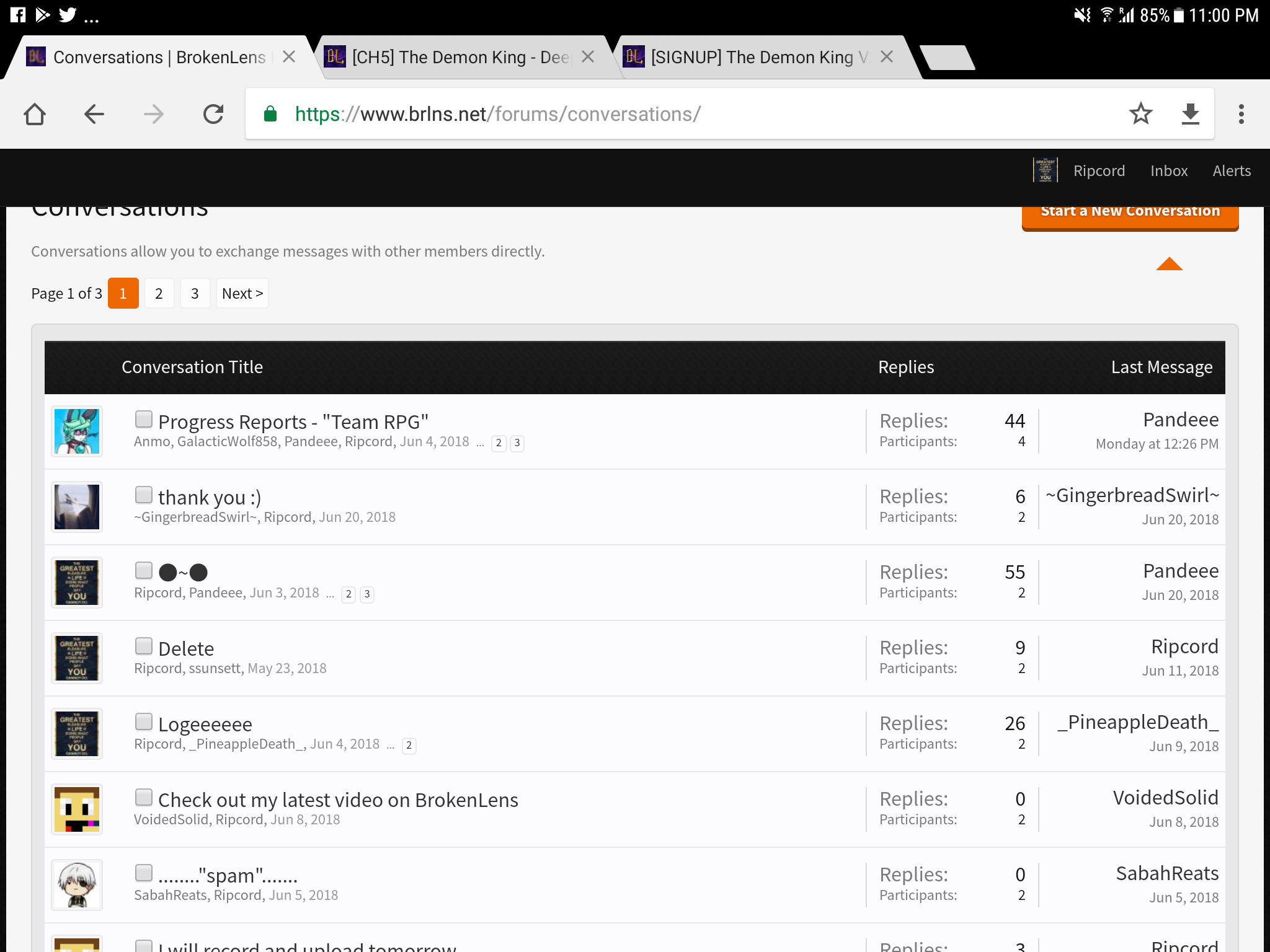Go back with the back arrow

94,114
